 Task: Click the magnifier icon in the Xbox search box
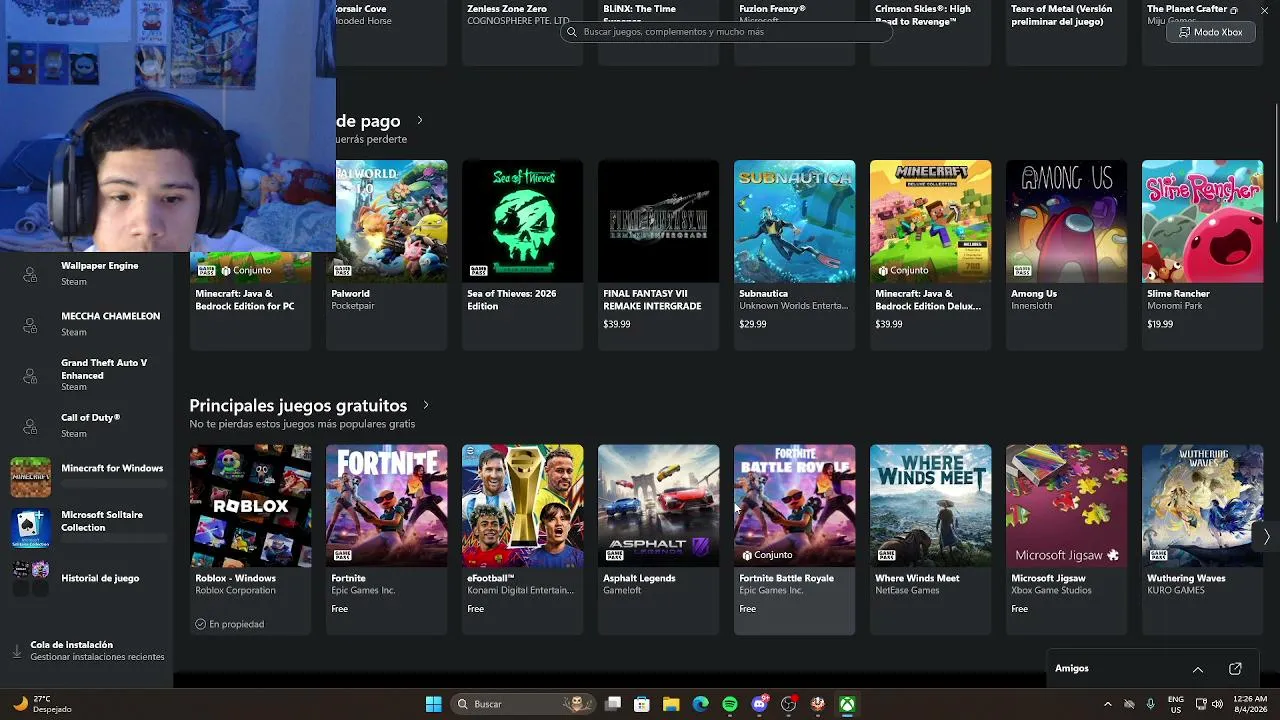tap(572, 32)
